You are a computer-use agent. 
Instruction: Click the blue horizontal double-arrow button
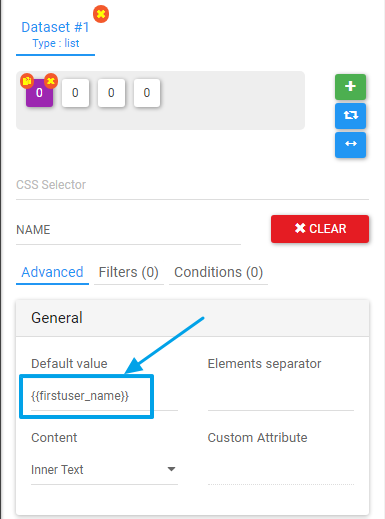tap(350, 145)
